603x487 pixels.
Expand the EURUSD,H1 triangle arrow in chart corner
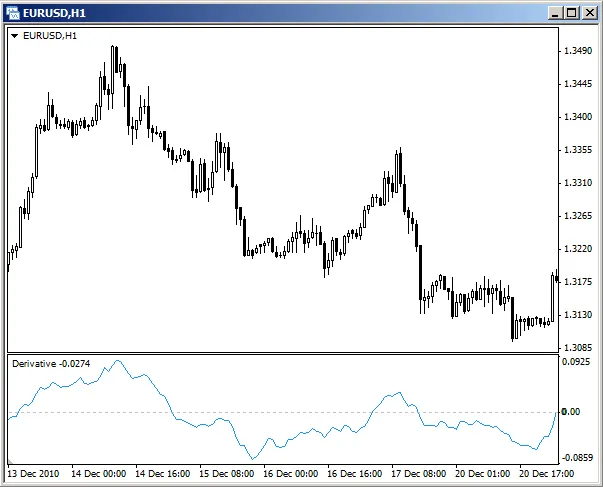click(16, 36)
